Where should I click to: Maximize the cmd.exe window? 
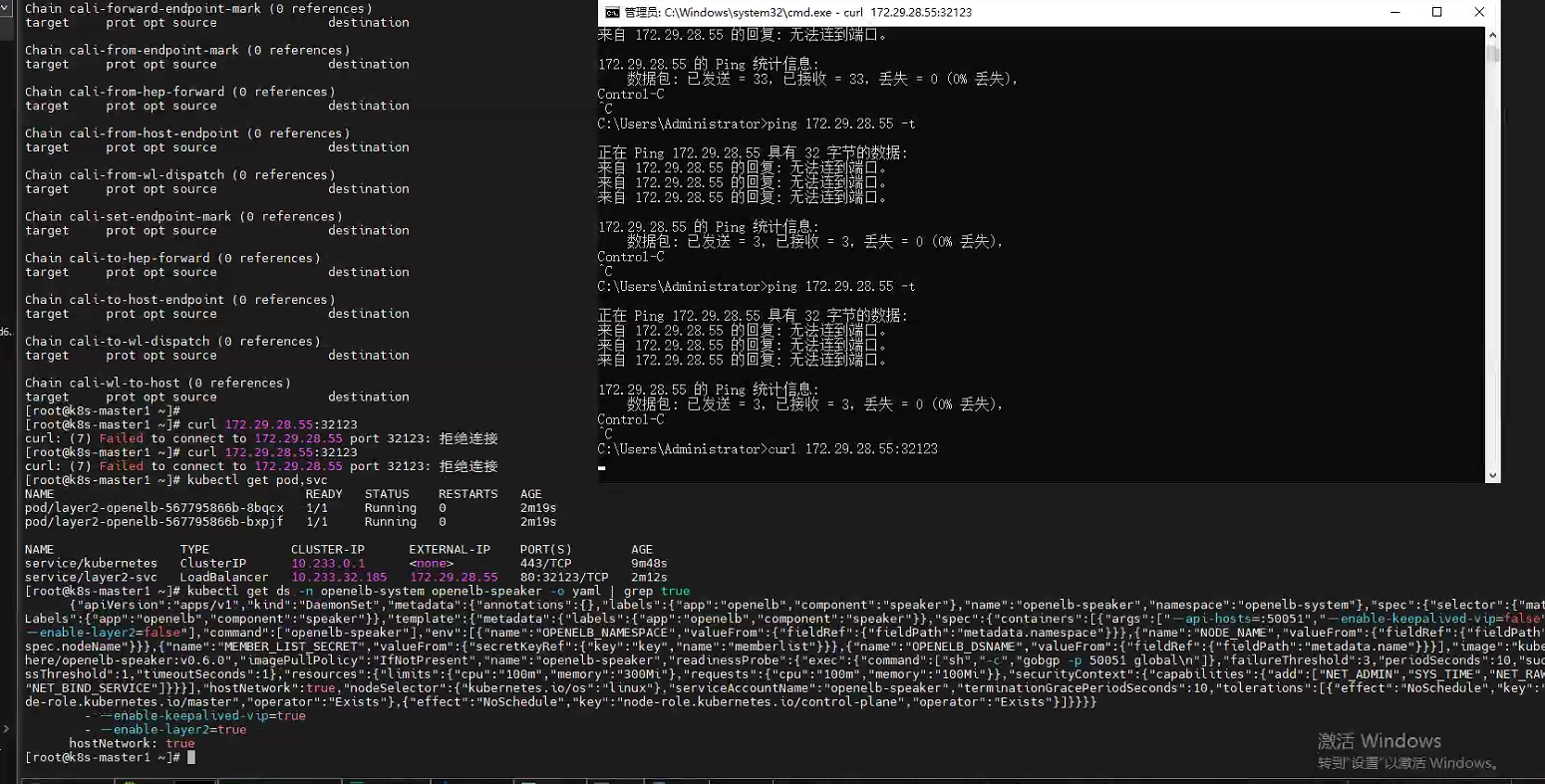pyautogui.click(x=1436, y=12)
